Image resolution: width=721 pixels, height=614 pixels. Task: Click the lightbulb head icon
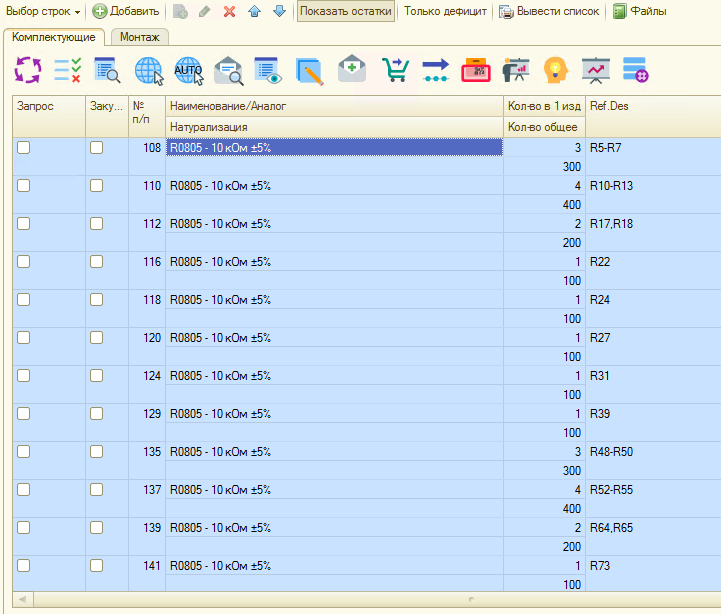click(555, 70)
